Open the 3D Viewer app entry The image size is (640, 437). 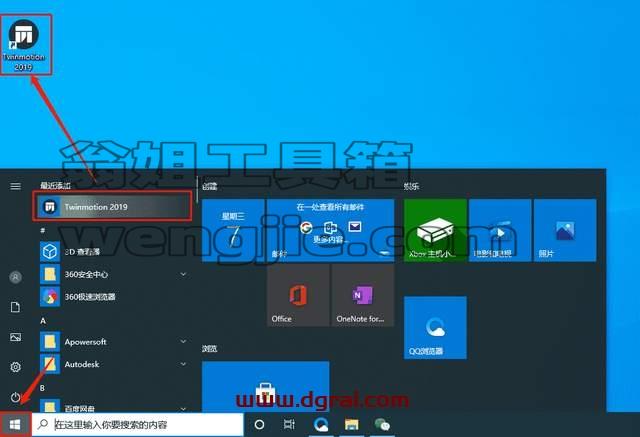pyautogui.click(x=114, y=251)
